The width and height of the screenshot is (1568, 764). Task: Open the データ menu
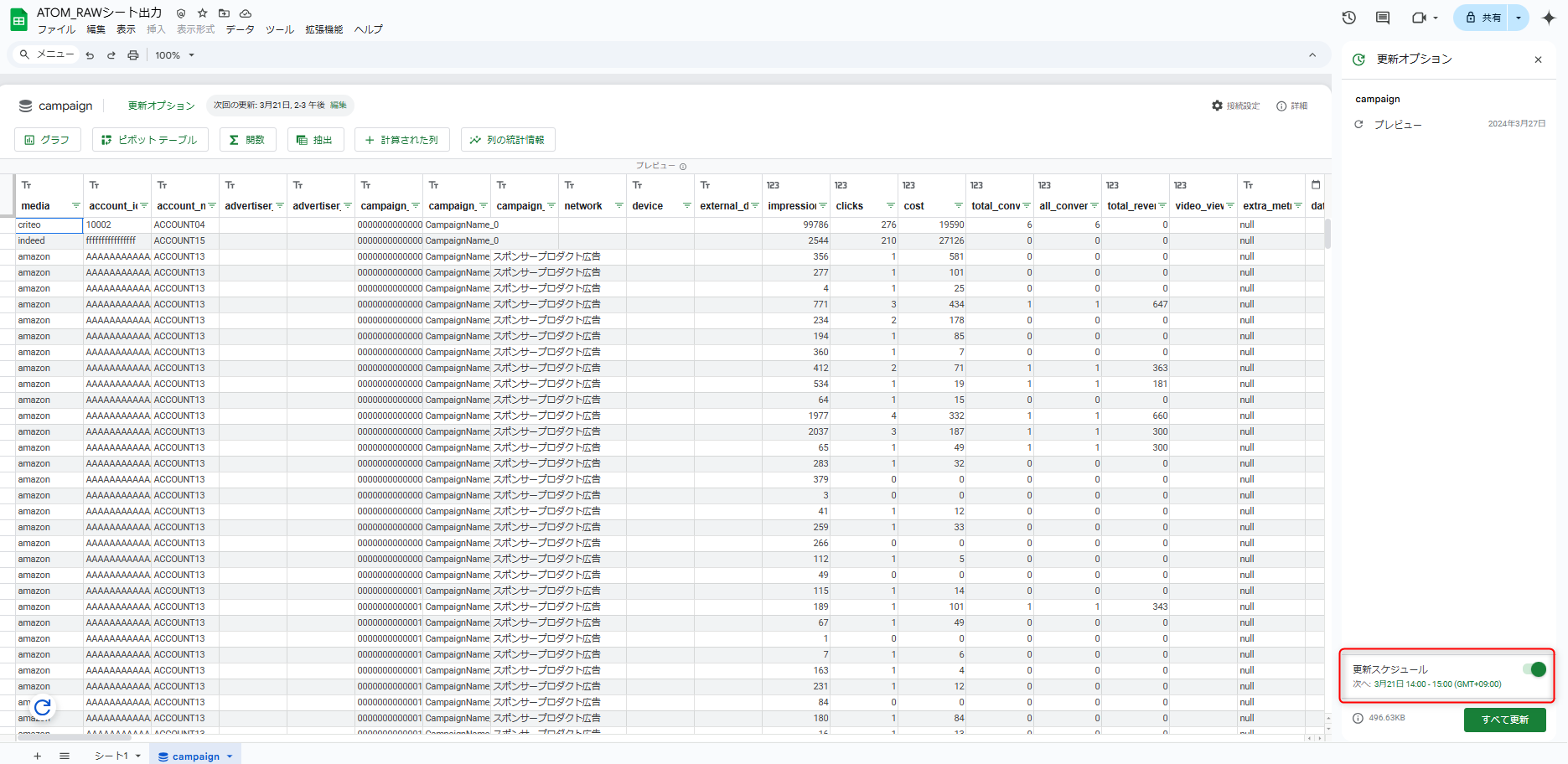pyautogui.click(x=240, y=29)
